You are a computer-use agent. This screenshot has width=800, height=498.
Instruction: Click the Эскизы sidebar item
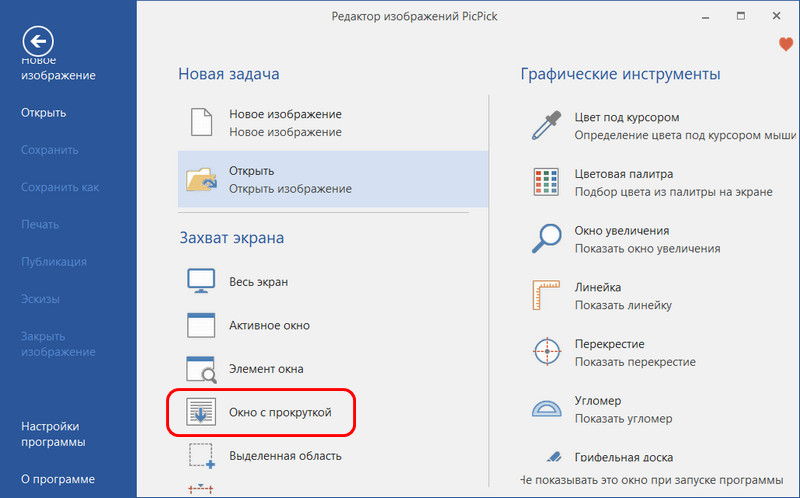point(40,299)
